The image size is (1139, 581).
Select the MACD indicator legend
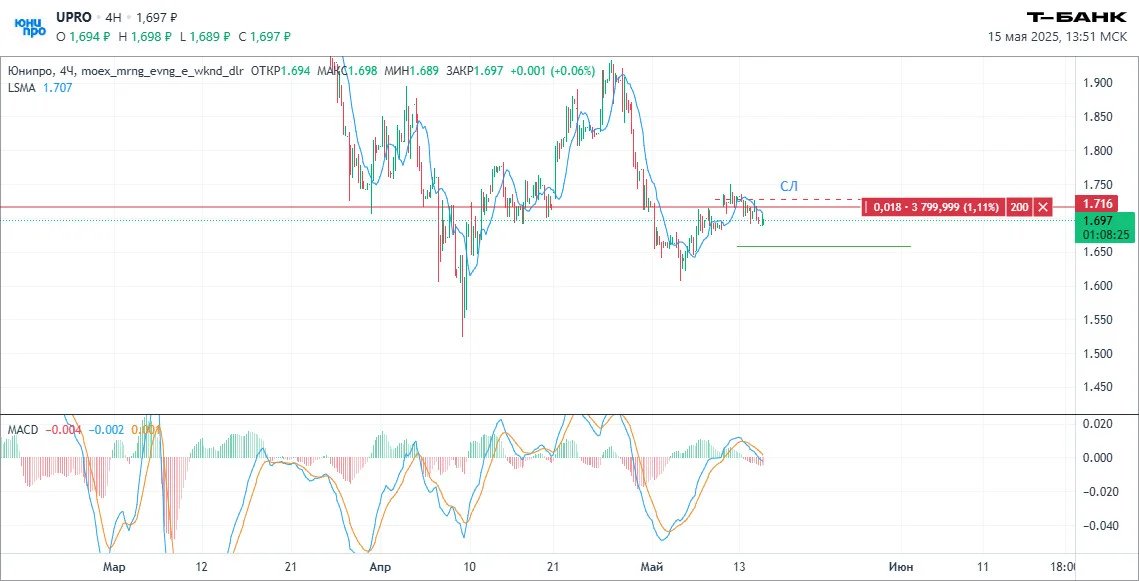(x=23, y=430)
